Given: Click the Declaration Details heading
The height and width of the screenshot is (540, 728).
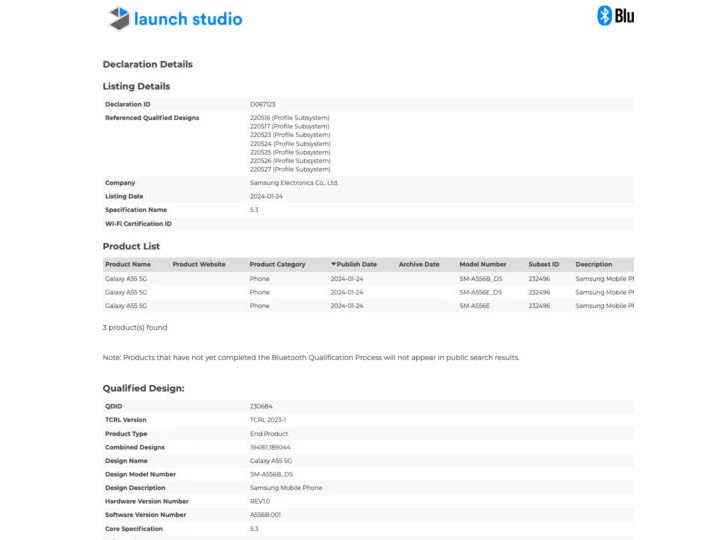Looking at the screenshot, I should [x=148, y=64].
